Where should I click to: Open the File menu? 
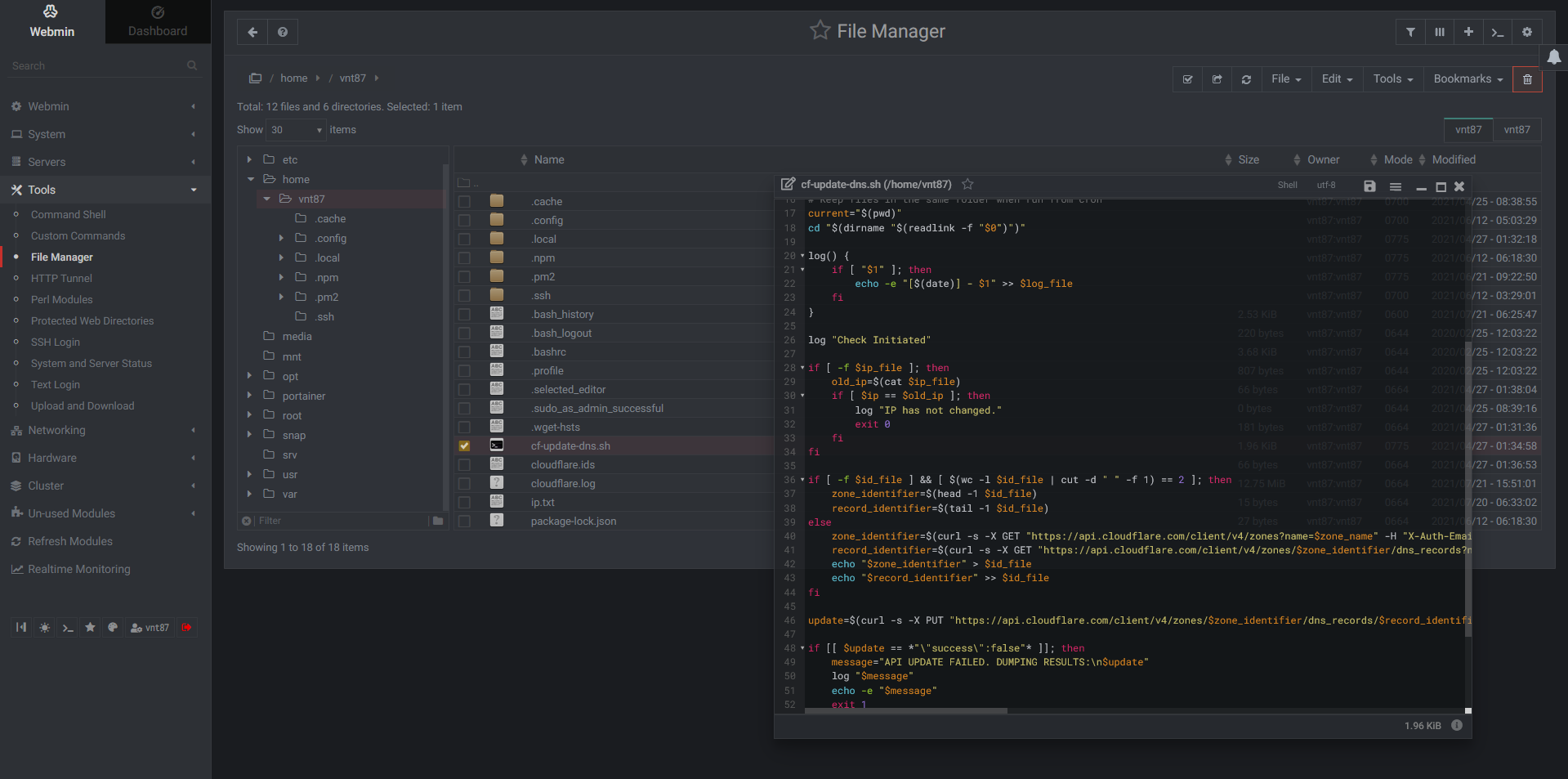[x=1285, y=79]
